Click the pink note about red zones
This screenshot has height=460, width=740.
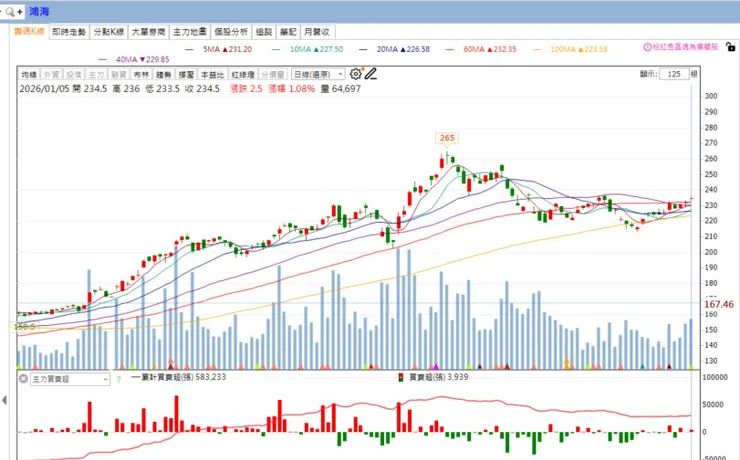(685, 47)
